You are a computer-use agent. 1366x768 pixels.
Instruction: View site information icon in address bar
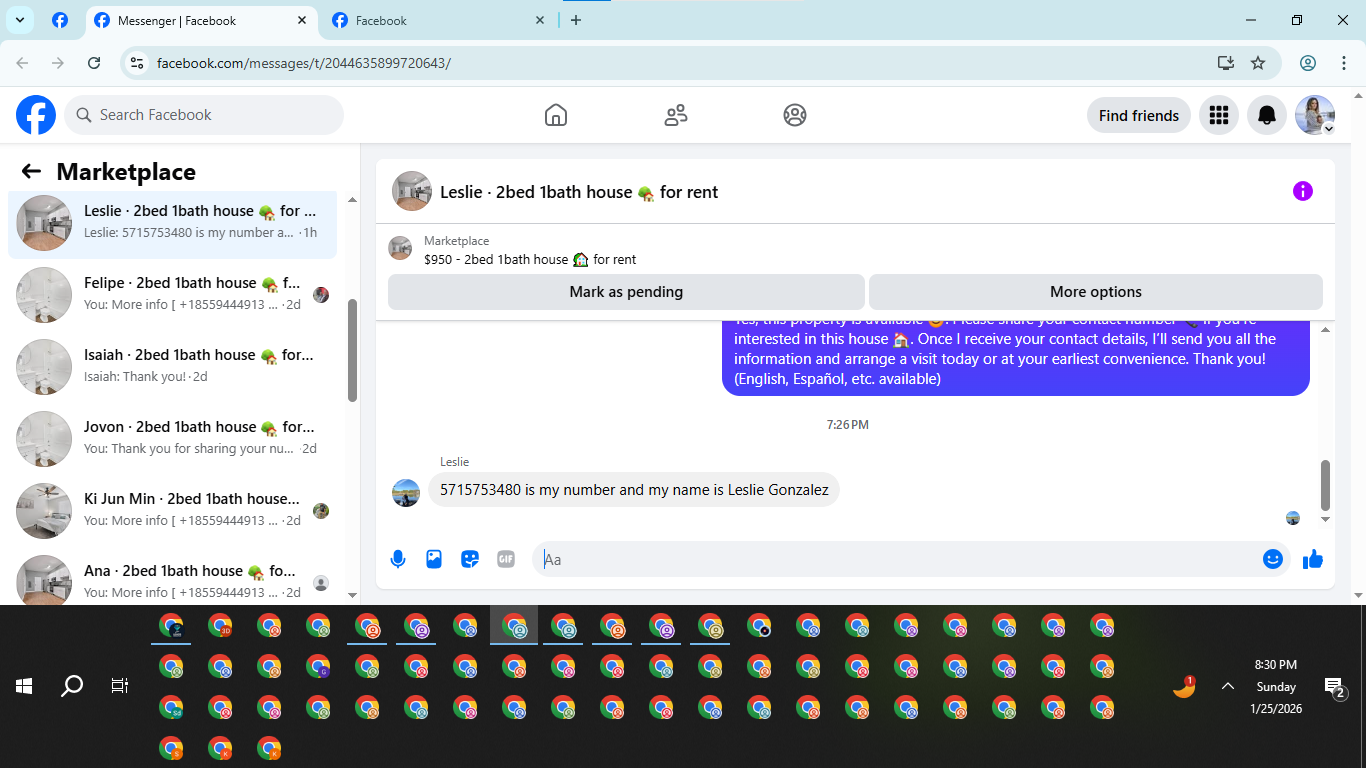tap(138, 63)
